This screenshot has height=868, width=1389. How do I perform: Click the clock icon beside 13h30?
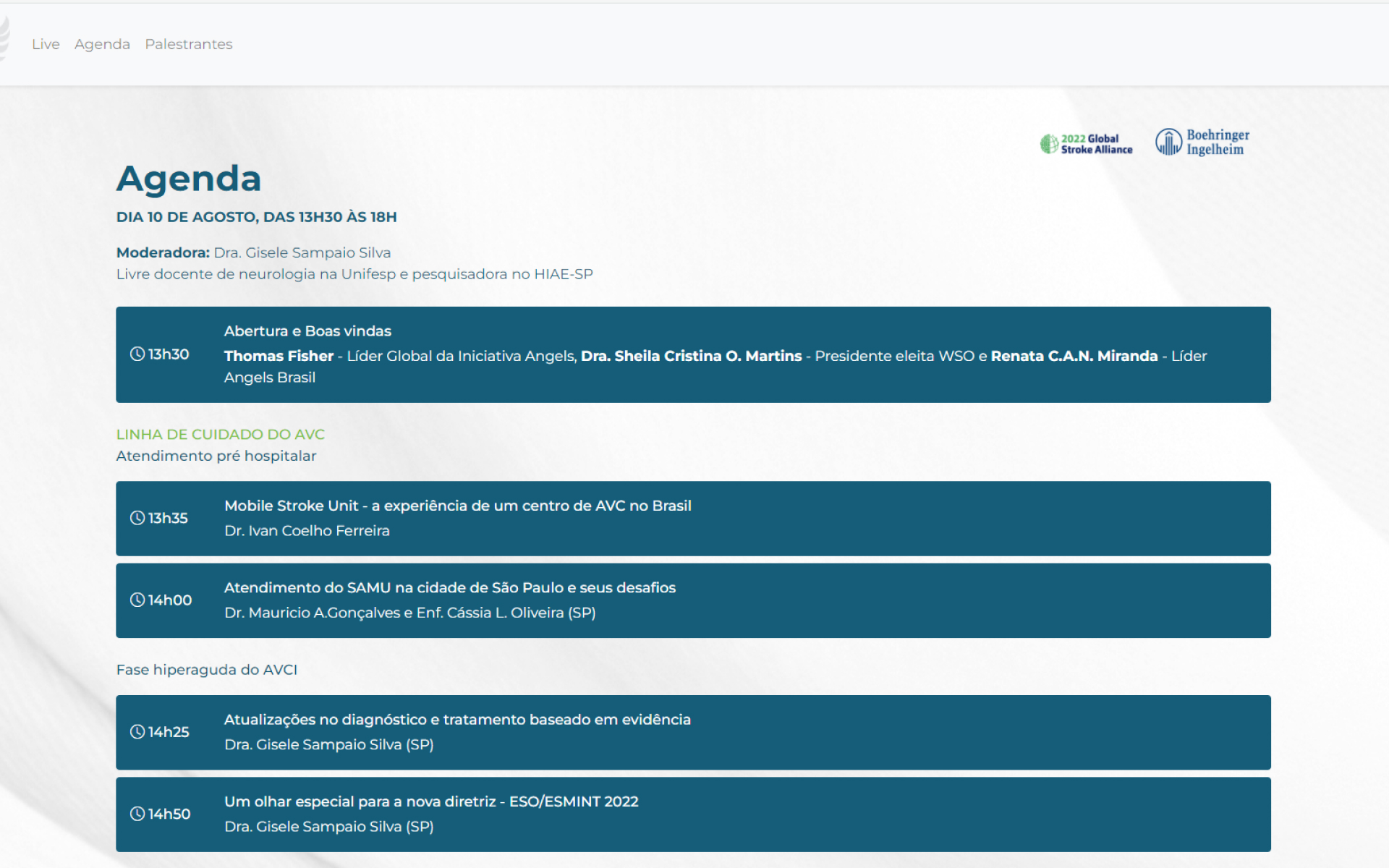(137, 354)
